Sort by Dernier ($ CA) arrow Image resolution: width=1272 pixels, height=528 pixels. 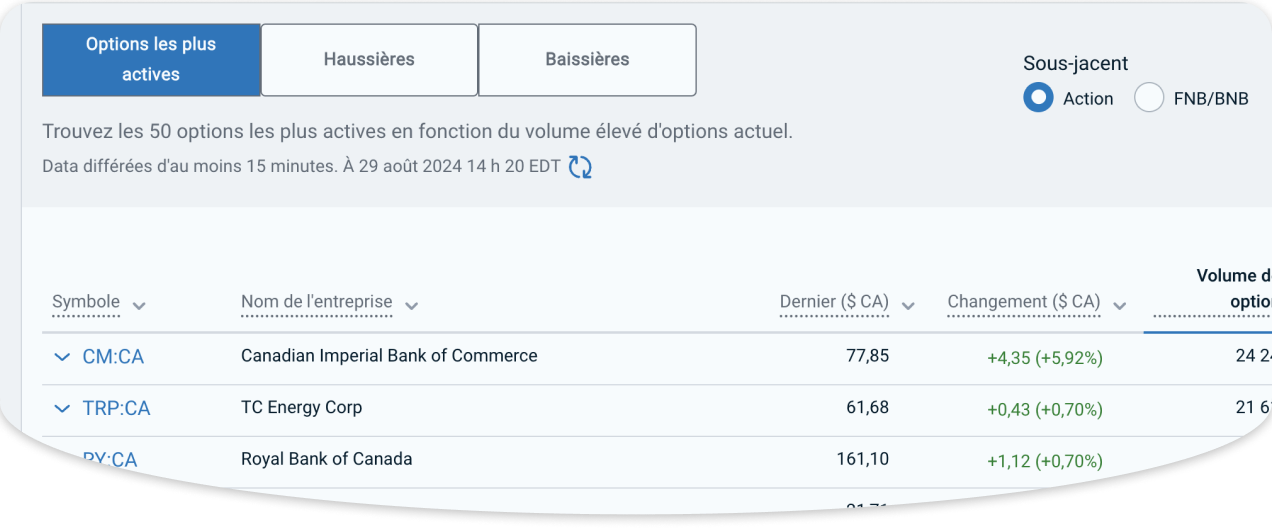(x=908, y=306)
